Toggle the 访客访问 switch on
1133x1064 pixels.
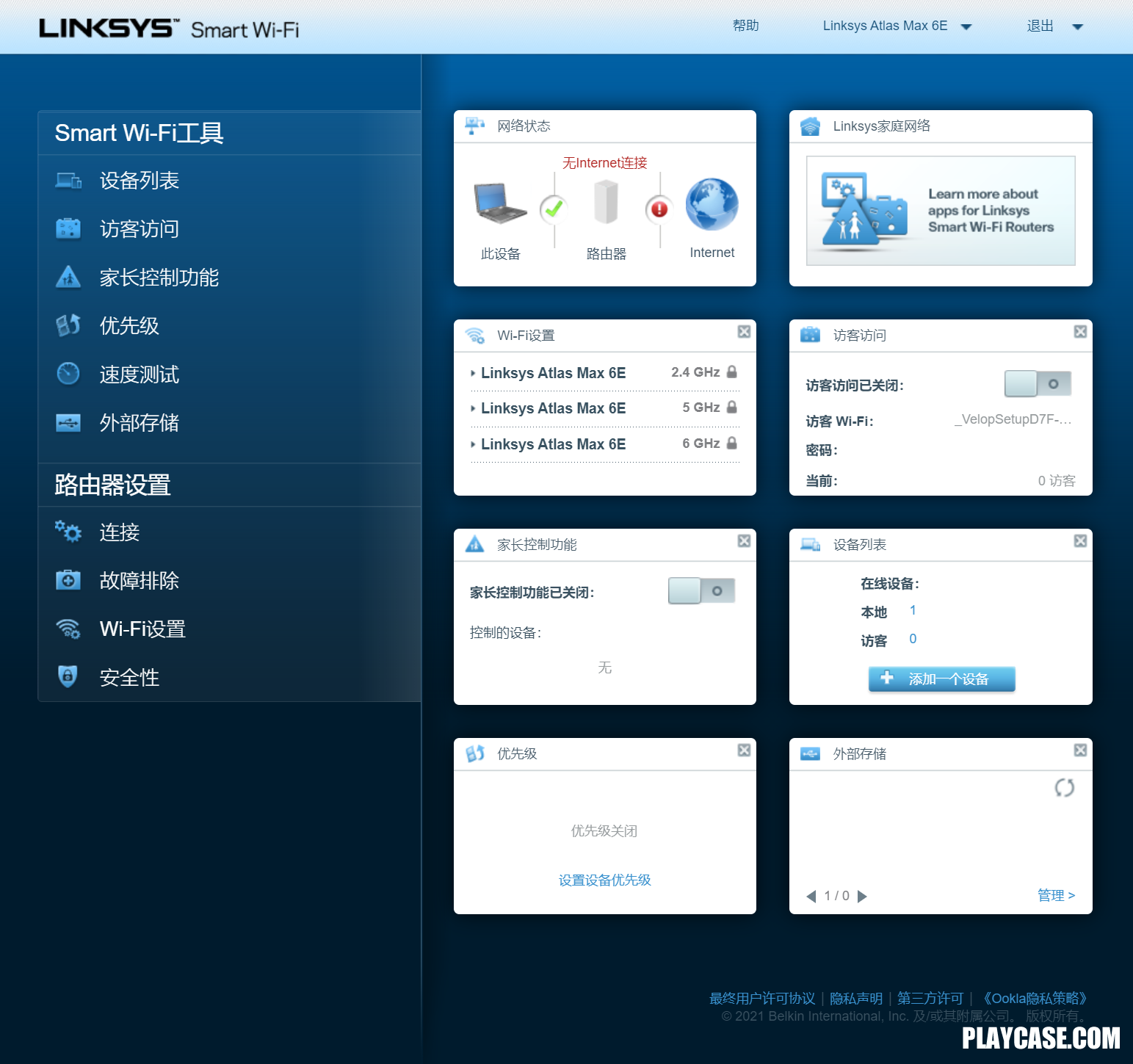click(1038, 383)
